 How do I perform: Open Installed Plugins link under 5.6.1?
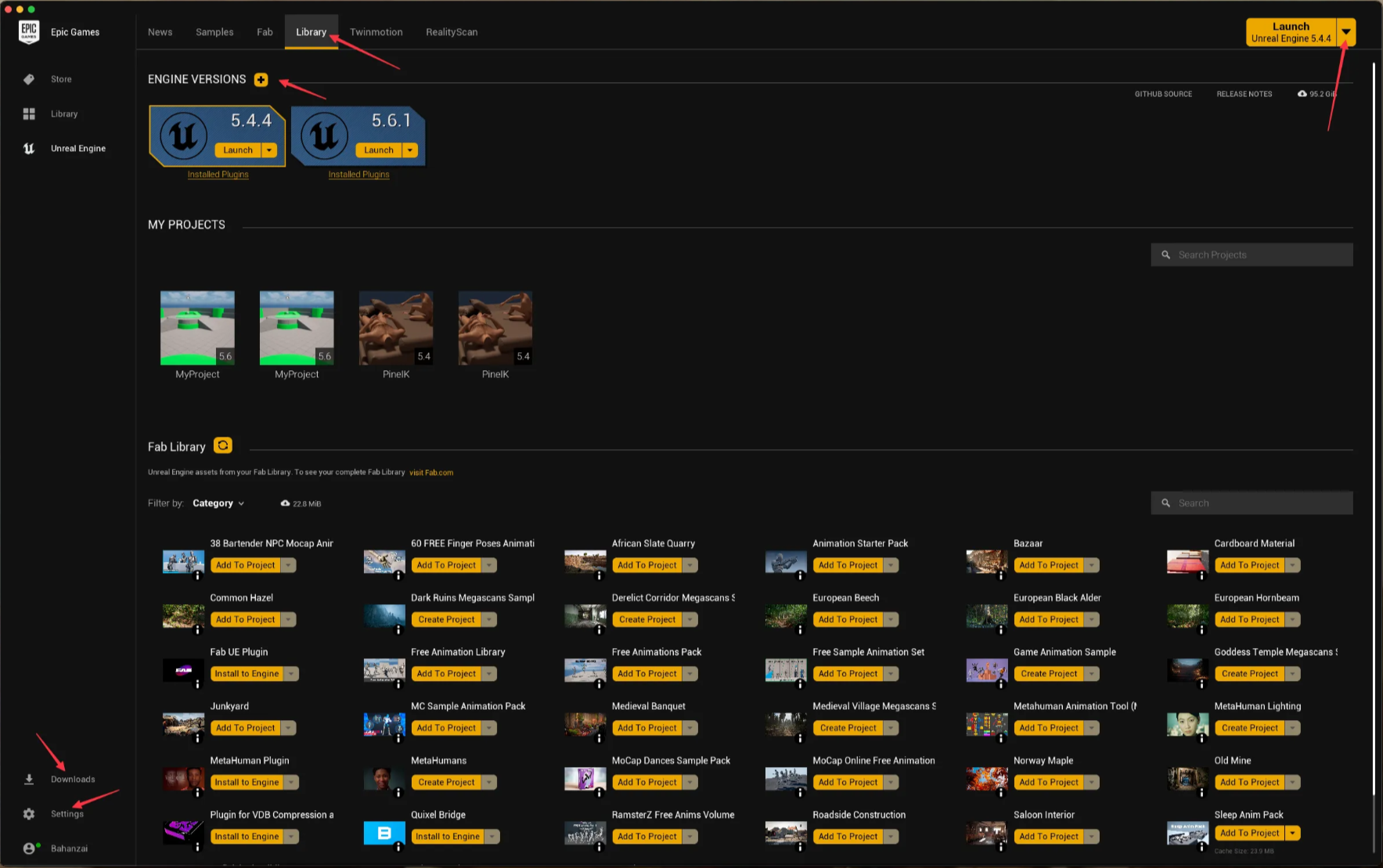click(359, 175)
